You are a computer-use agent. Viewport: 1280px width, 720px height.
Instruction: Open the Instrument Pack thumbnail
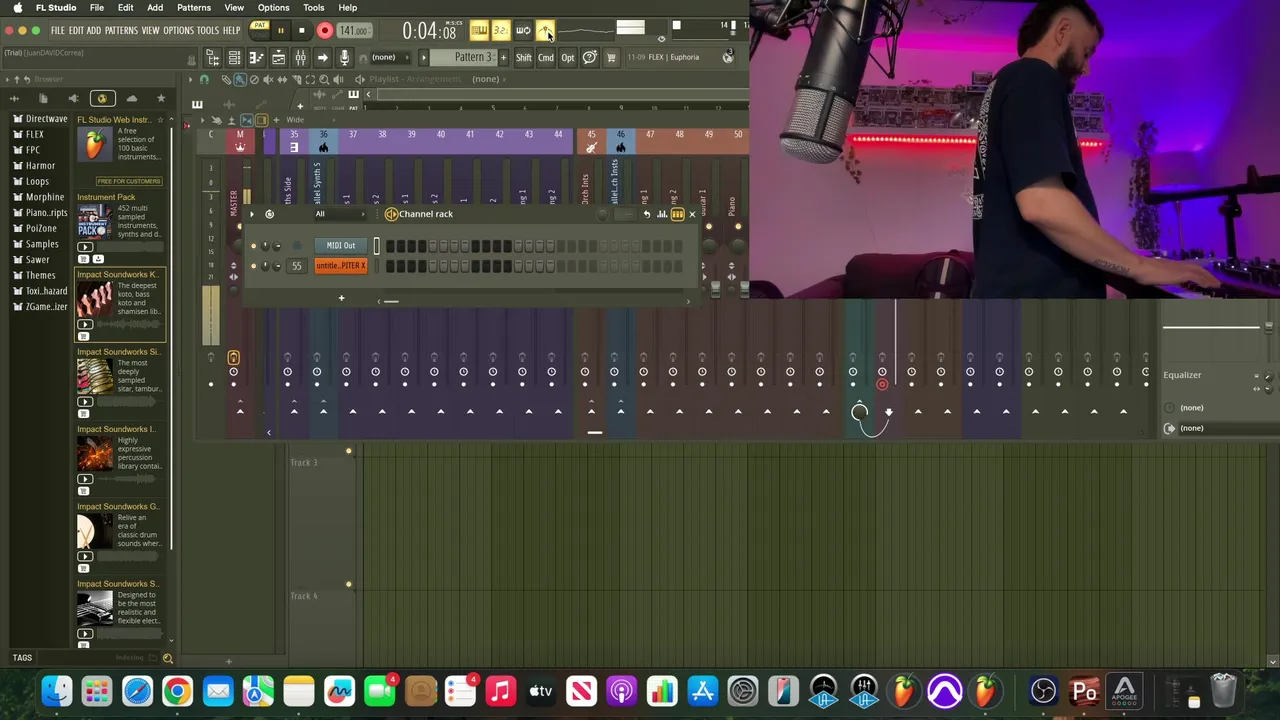(94, 222)
